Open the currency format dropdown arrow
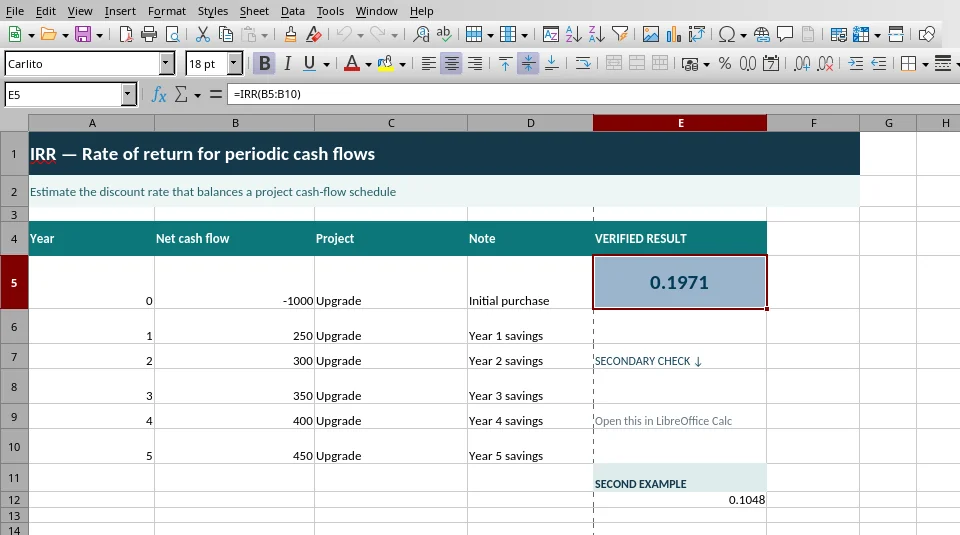 pyautogui.click(x=707, y=64)
